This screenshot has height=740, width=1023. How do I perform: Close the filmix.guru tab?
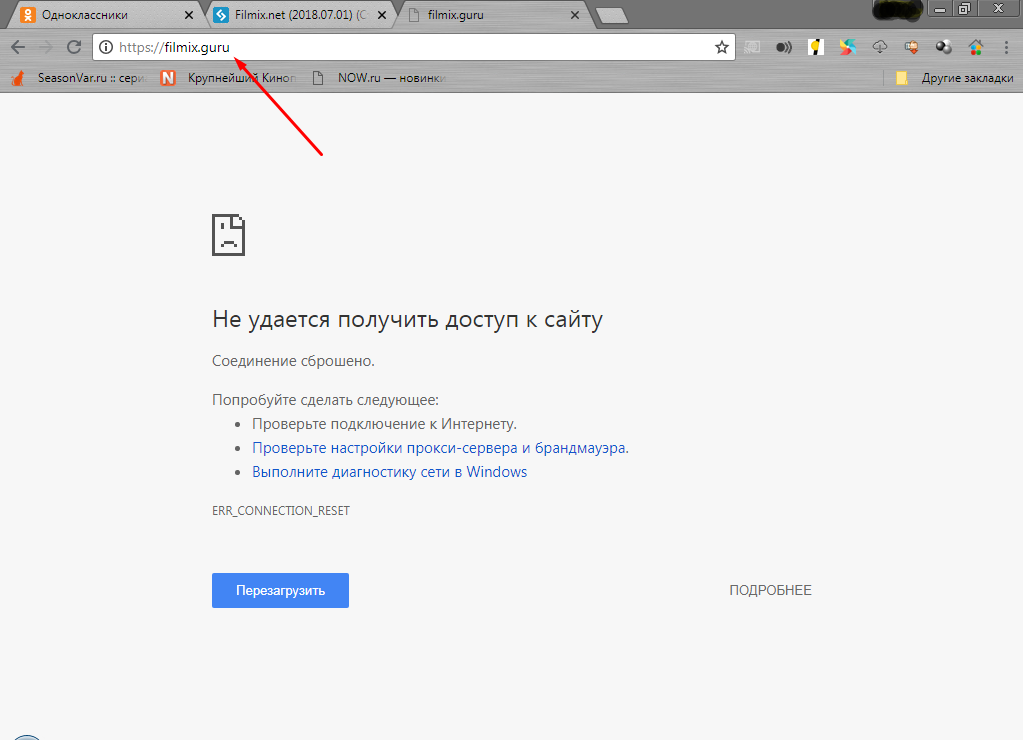[x=574, y=15]
